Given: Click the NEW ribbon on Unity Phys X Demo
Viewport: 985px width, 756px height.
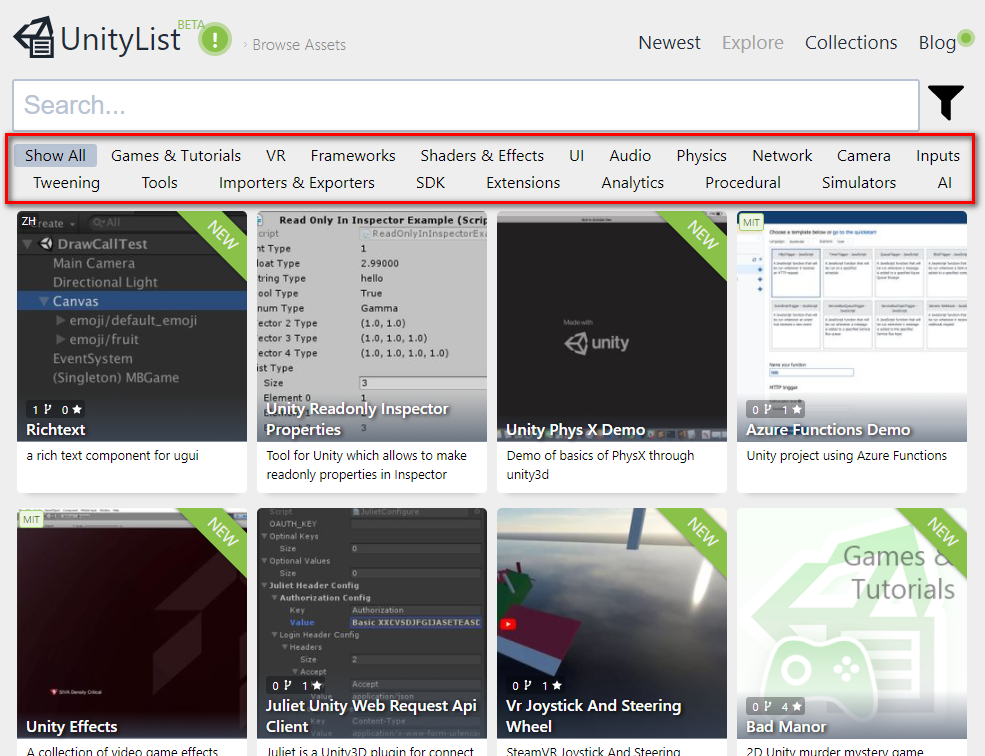Looking at the screenshot, I should coord(699,241).
